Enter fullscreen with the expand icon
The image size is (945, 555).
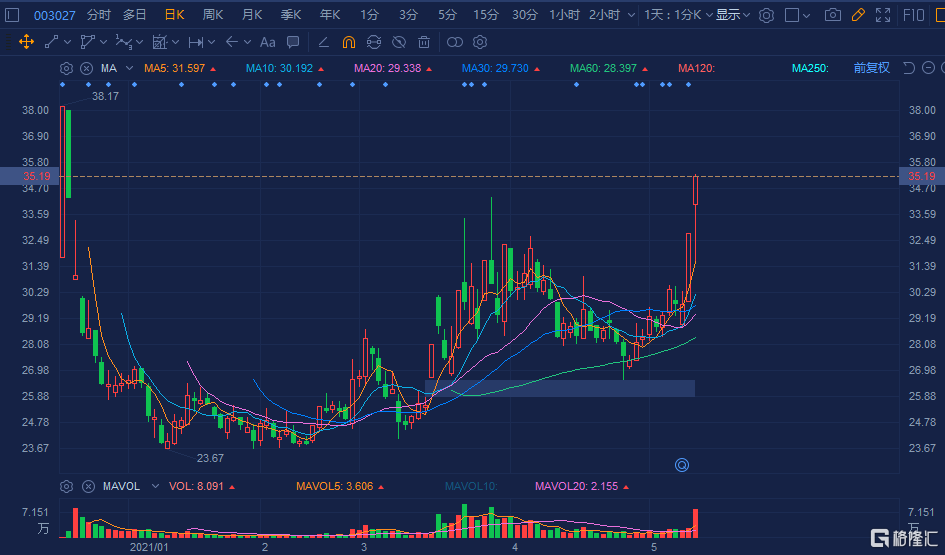click(883, 15)
